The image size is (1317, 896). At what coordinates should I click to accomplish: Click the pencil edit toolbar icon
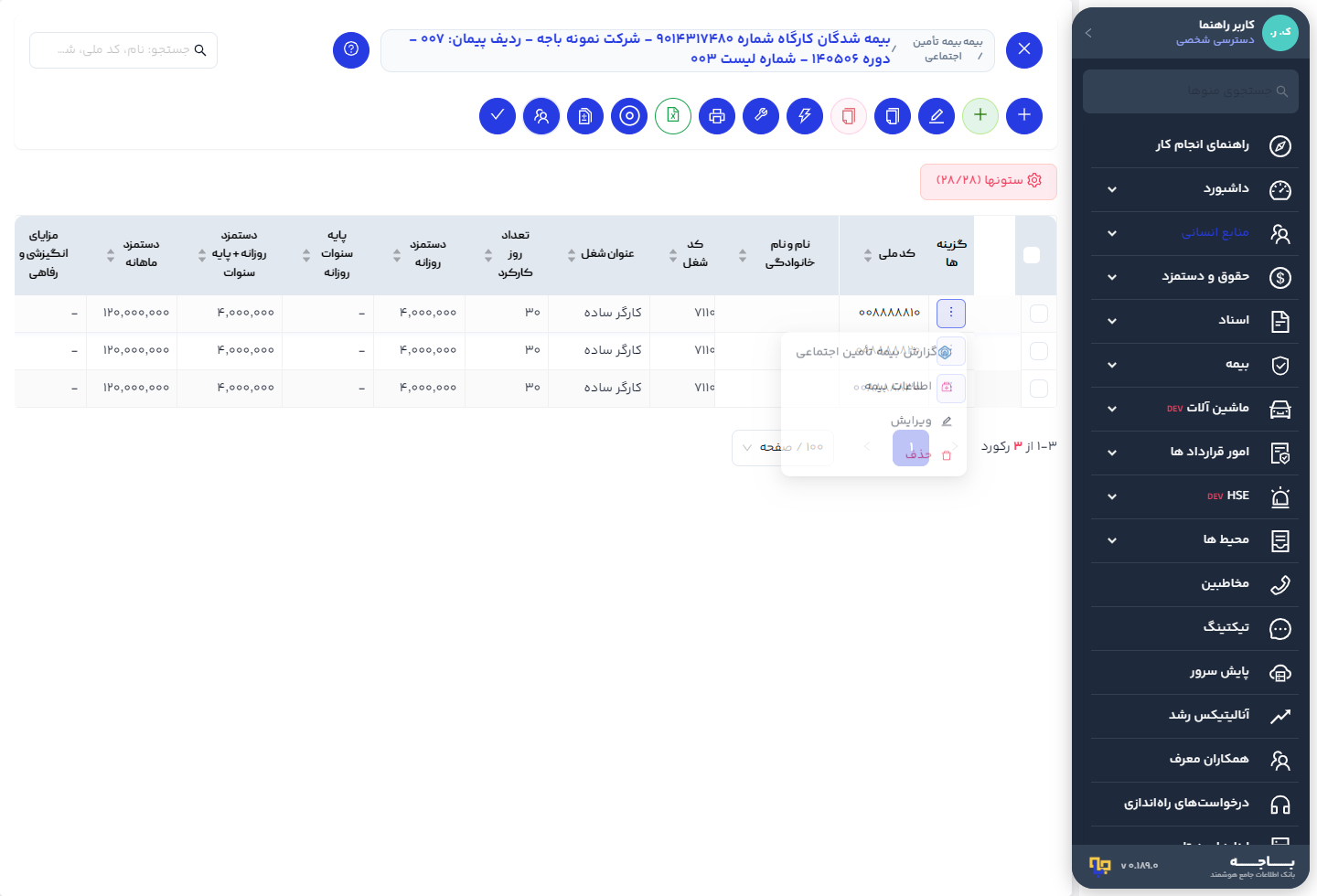click(x=937, y=116)
